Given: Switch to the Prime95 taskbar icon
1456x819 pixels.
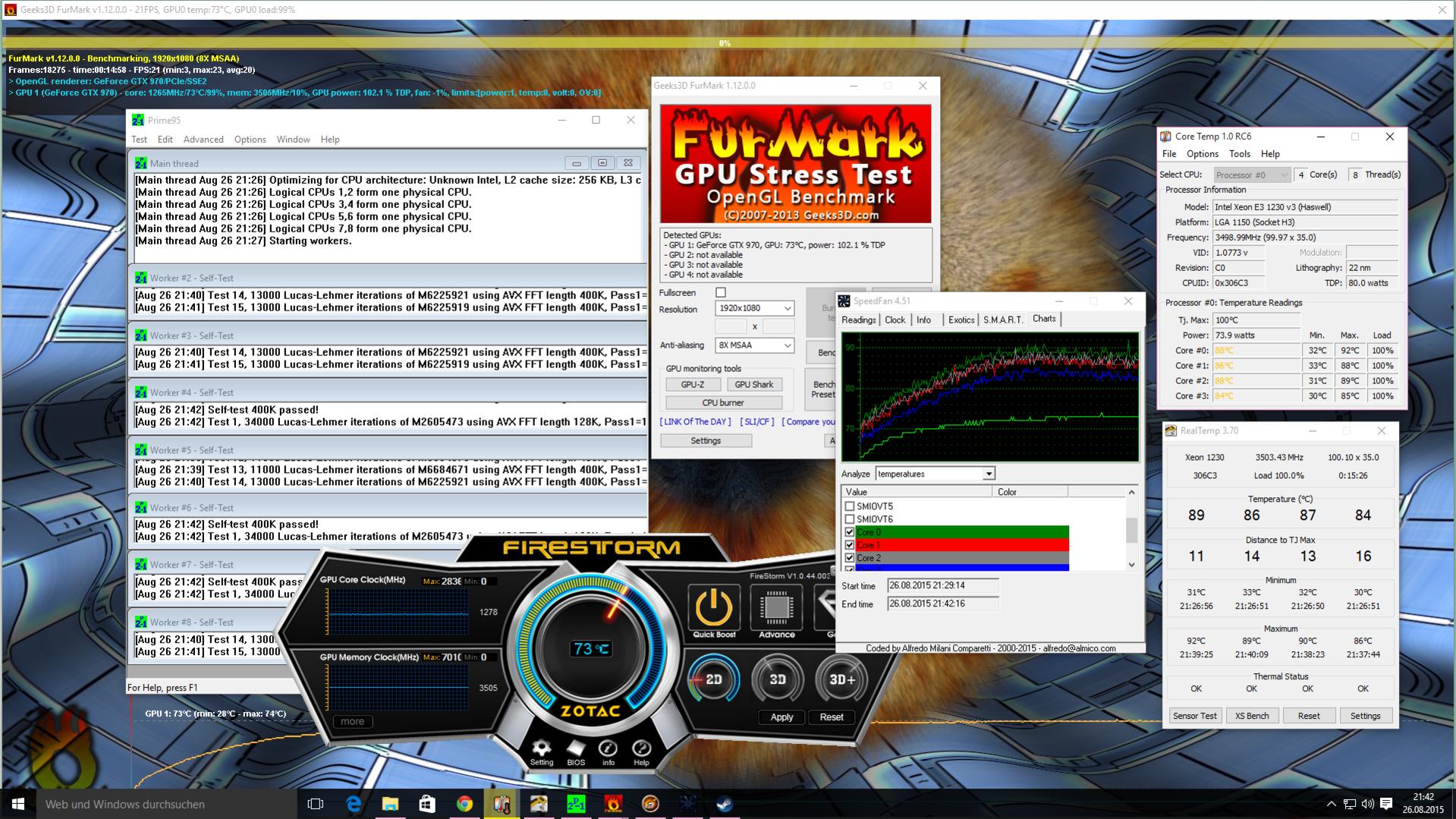Looking at the screenshot, I should (576, 804).
